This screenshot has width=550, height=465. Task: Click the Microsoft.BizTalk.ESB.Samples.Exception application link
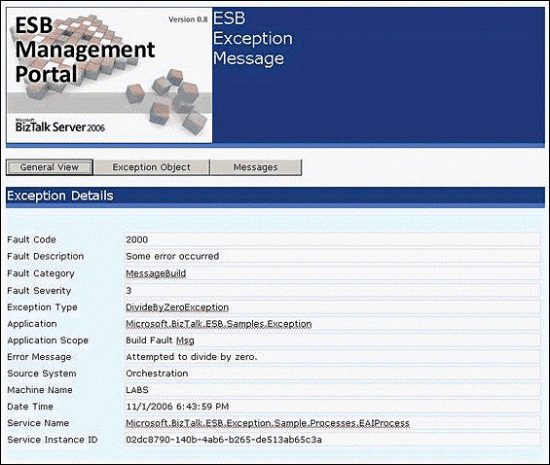(x=219, y=324)
